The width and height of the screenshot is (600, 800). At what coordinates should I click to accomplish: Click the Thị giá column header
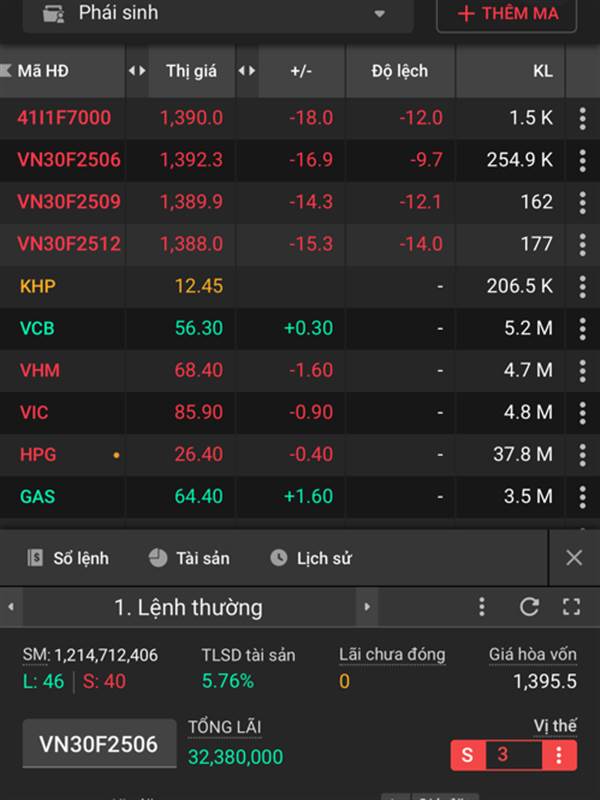pyautogui.click(x=191, y=71)
